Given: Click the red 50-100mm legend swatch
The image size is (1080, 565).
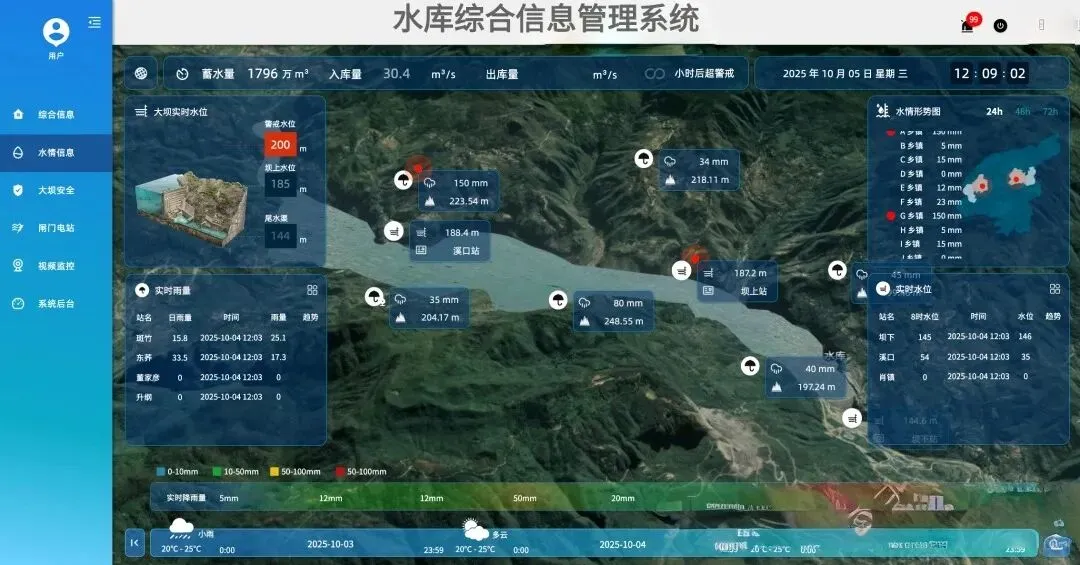Looking at the screenshot, I should point(340,471).
